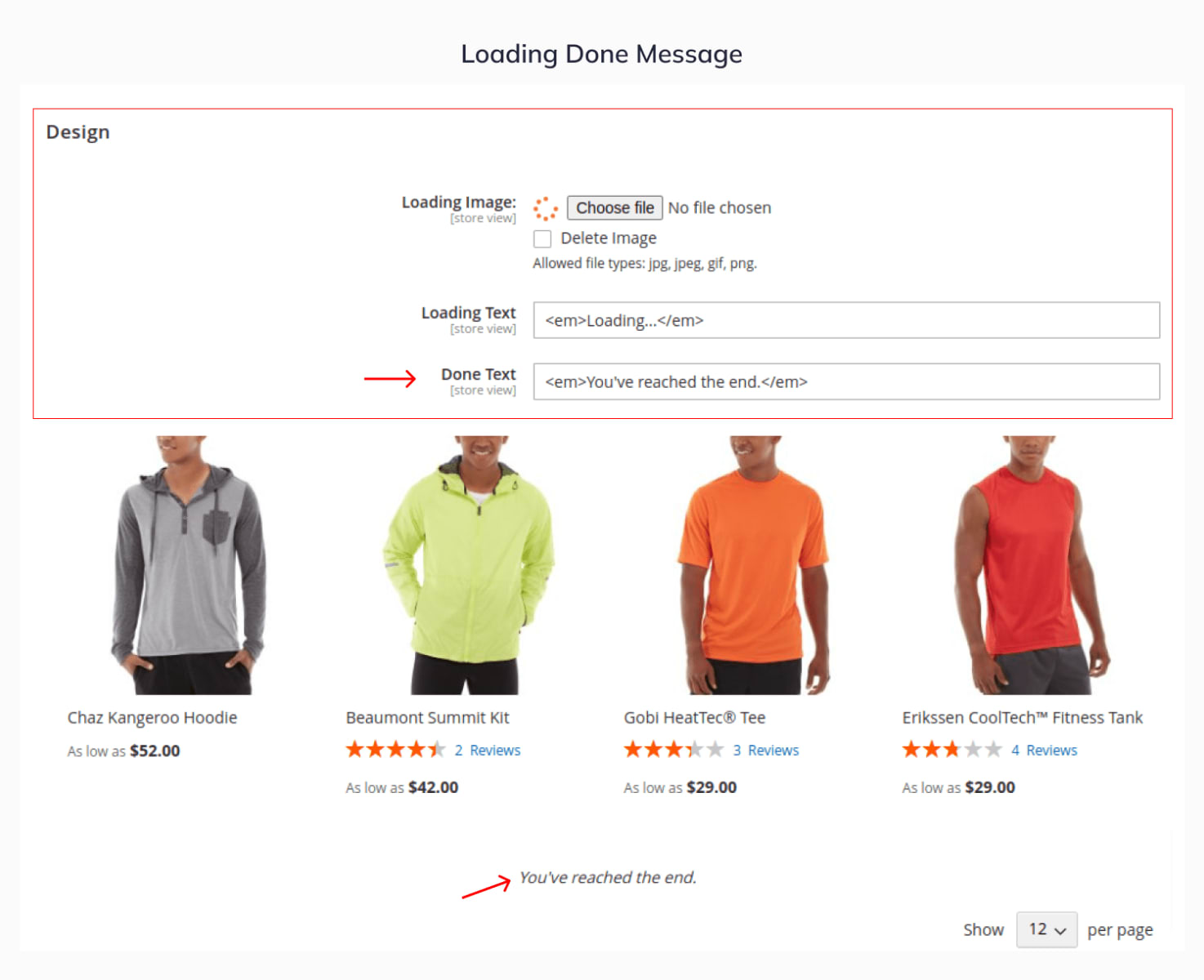Screen dimensions: 1204x980
Task: Open the Erikssen CoolTech Fitness Tank image
Action: 1032,565
